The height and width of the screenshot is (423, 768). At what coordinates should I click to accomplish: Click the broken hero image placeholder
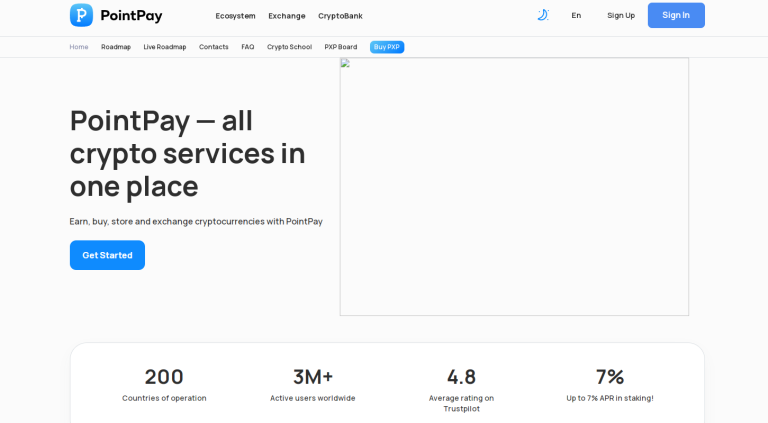514,187
